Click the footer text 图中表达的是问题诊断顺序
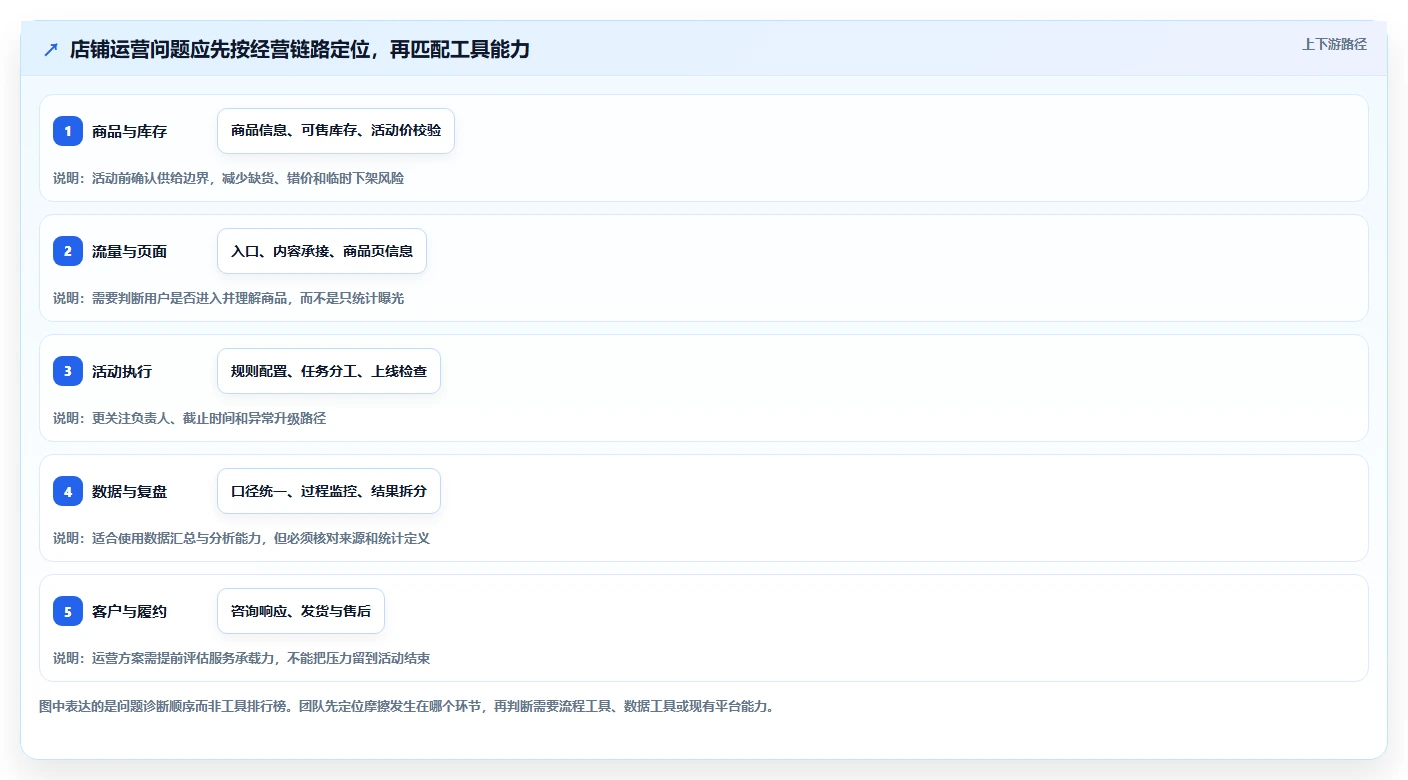 (407, 706)
